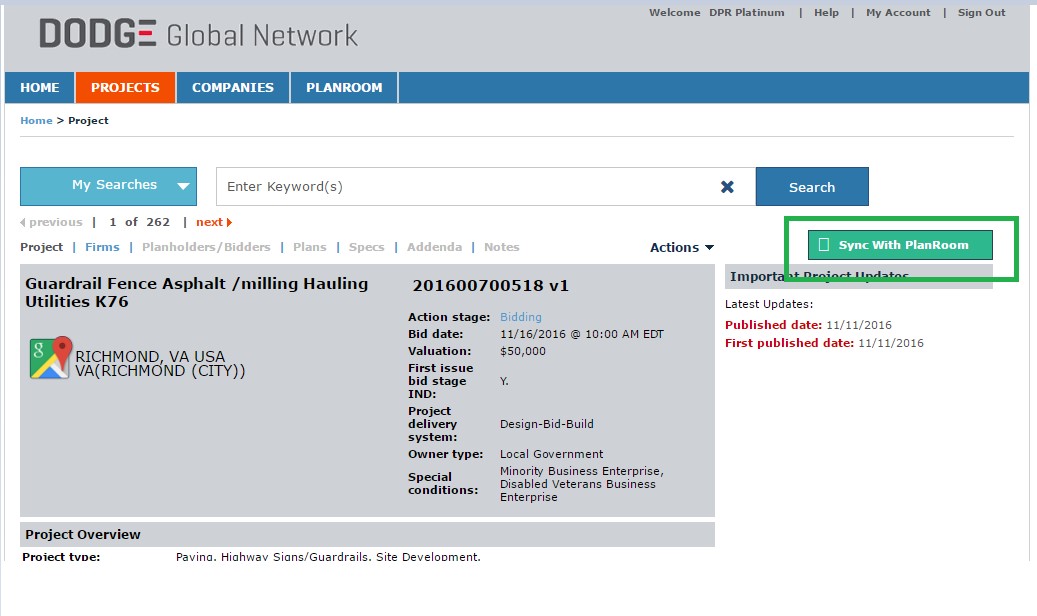Open the Help link
The width and height of the screenshot is (1037, 616).
826,13
